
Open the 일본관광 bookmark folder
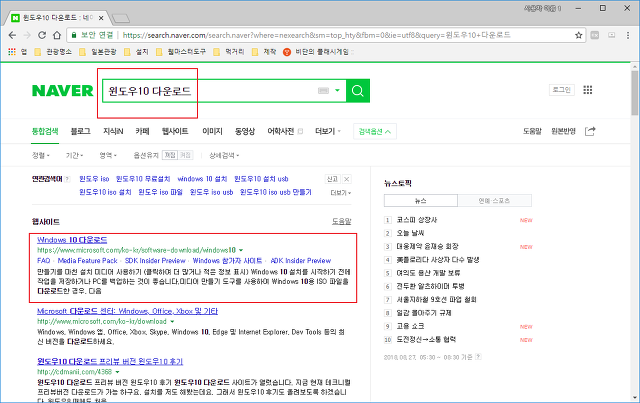(x=98, y=52)
